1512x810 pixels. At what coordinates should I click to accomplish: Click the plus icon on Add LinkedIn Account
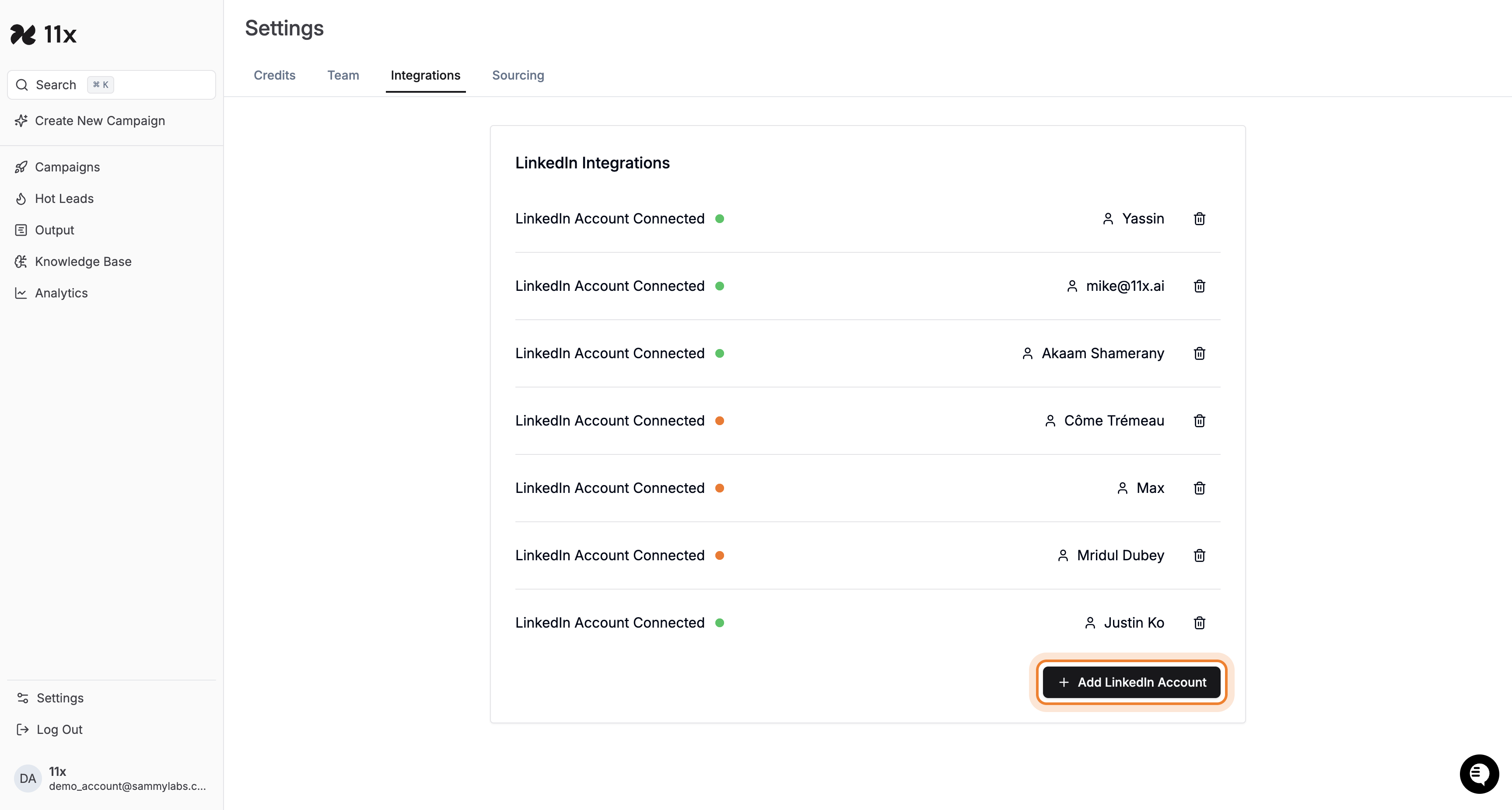click(x=1064, y=683)
